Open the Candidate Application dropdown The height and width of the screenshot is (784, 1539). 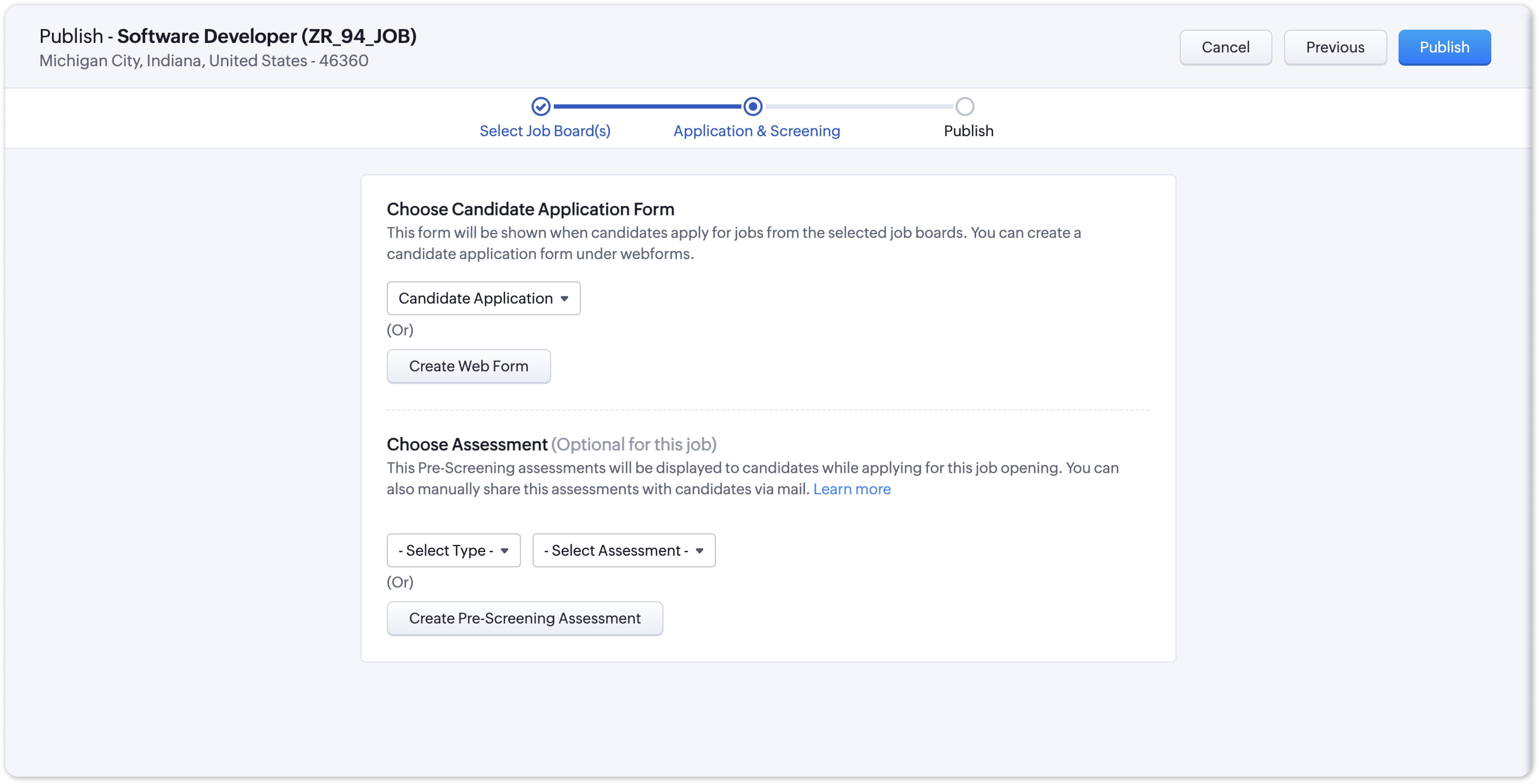click(483, 298)
